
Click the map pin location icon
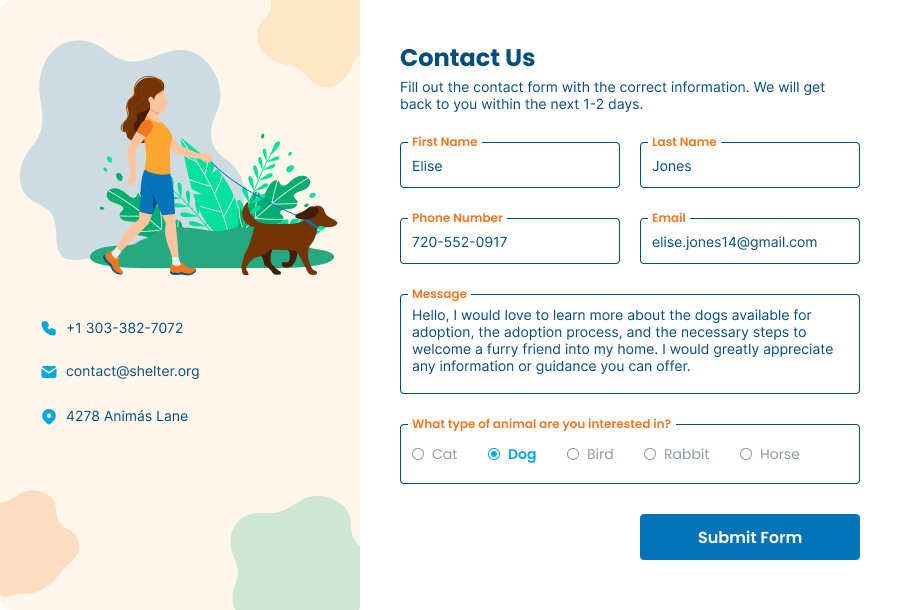pyautogui.click(x=49, y=417)
